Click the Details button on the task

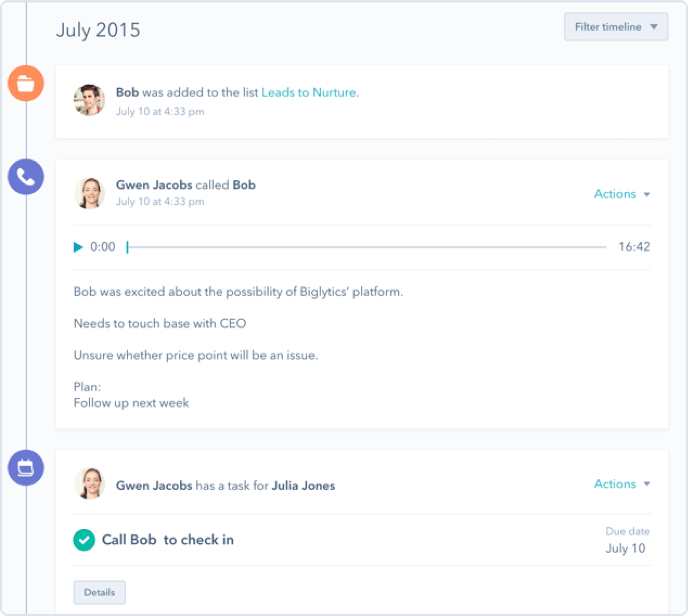coord(99,592)
